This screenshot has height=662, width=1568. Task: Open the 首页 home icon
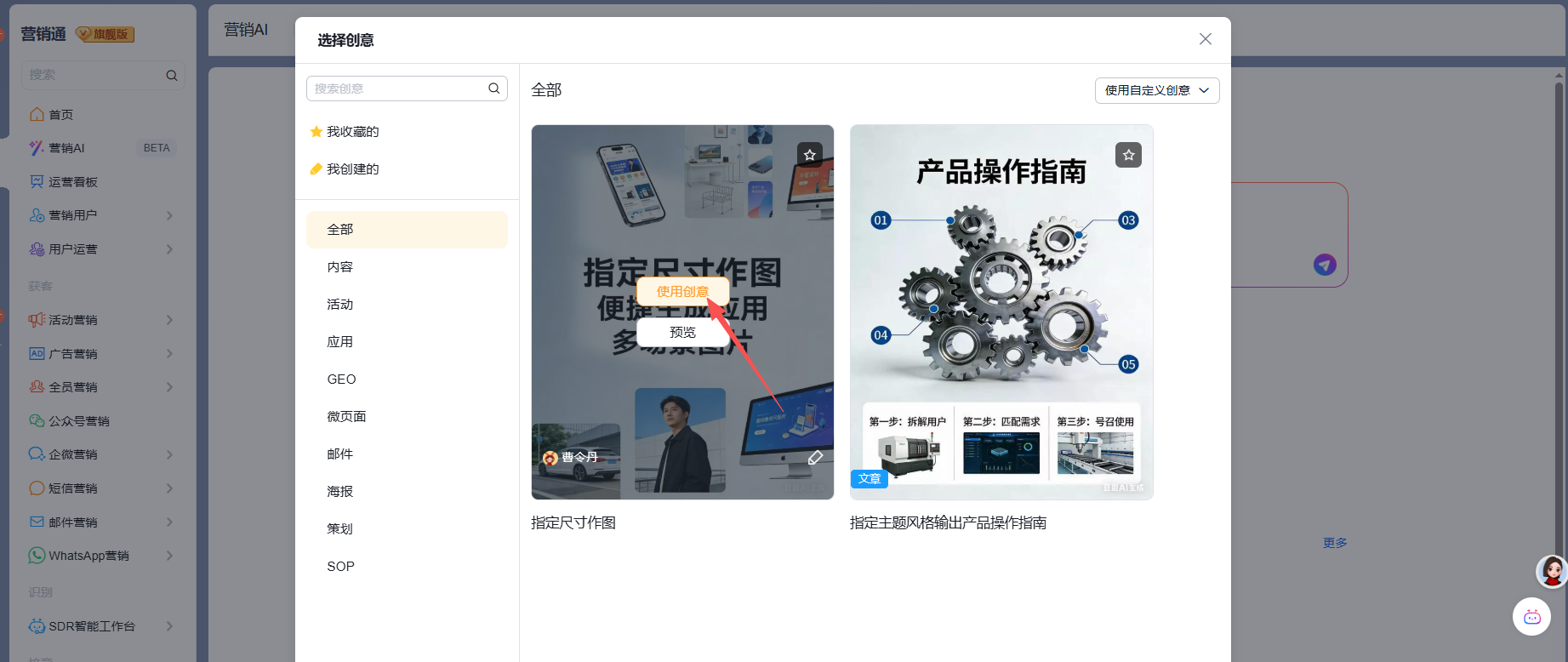click(x=37, y=114)
